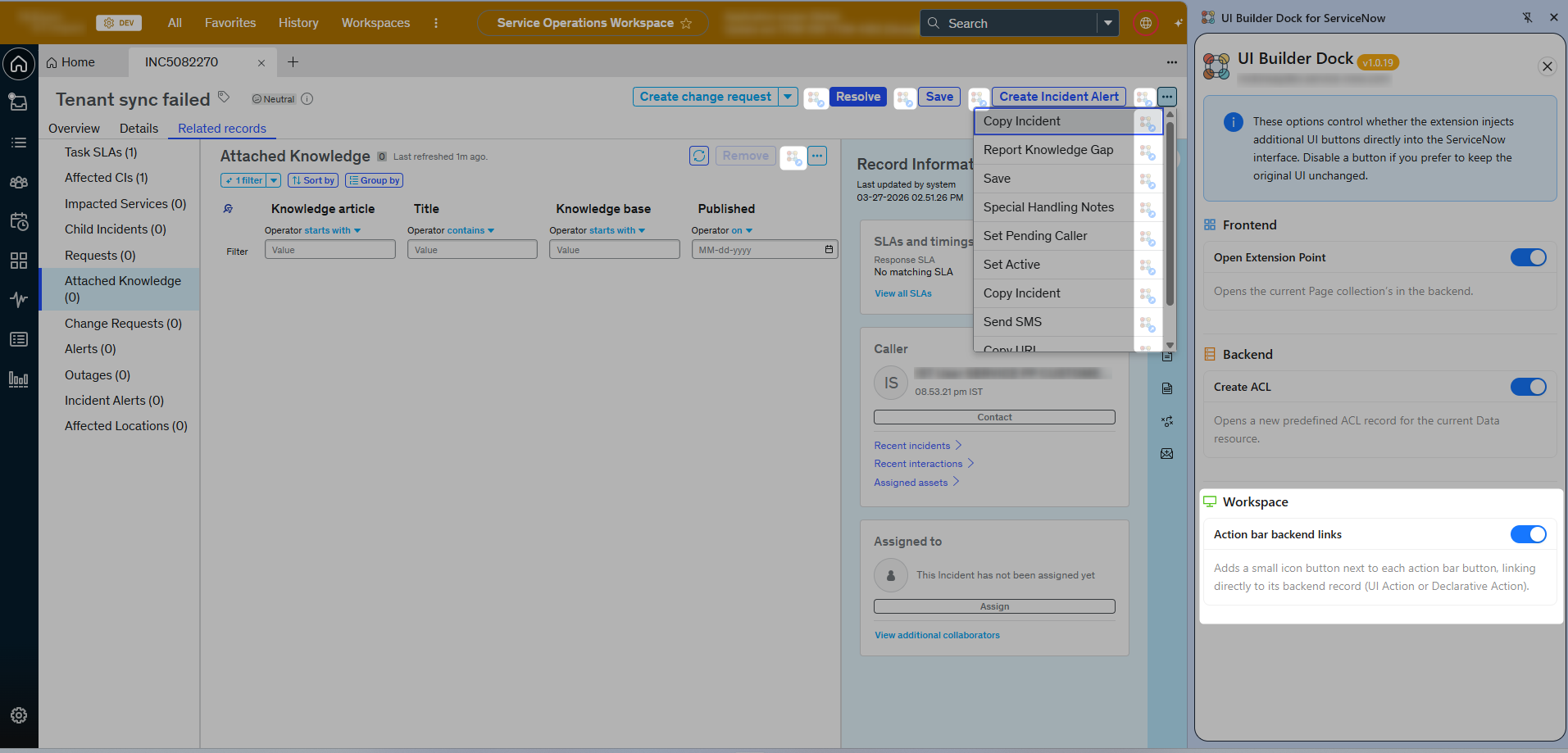Pin the UI Builder Dock panel
This screenshot has width=1568, height=753.
1527,17
